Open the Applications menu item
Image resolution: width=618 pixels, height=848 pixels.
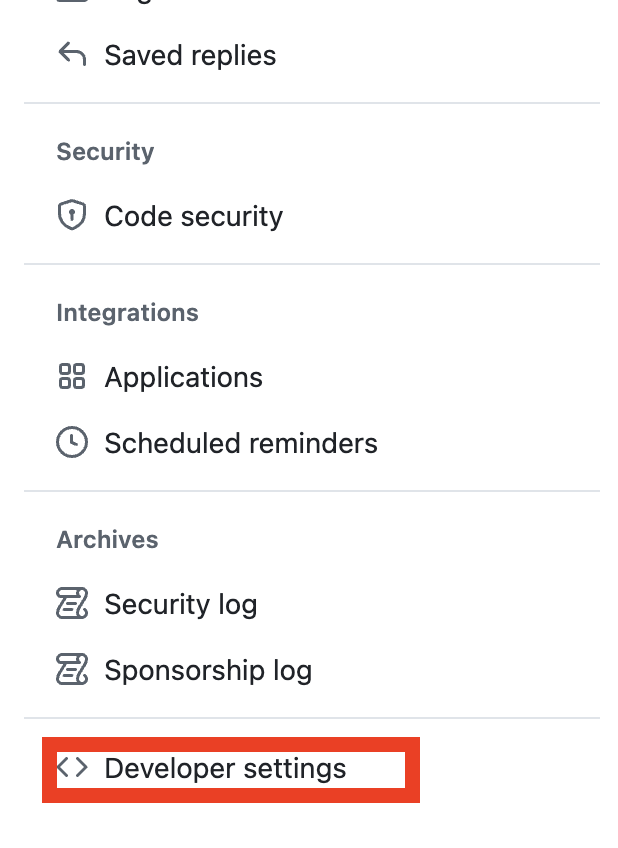pos(183,377)
